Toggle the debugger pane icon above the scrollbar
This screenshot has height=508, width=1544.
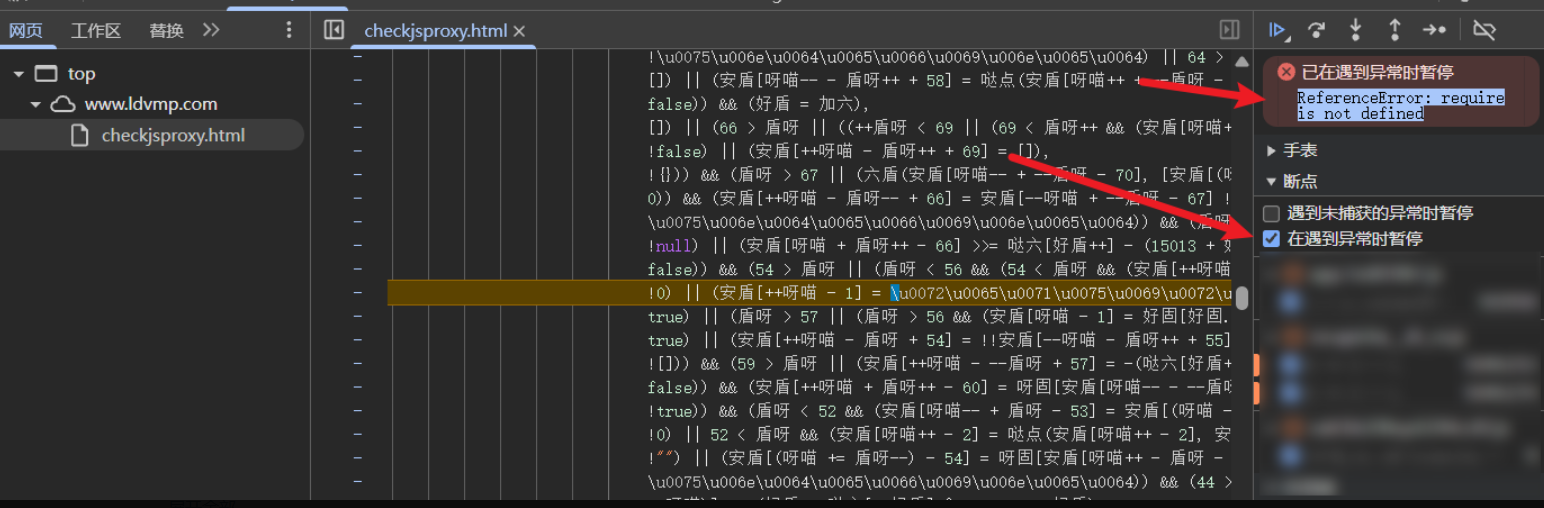click(1229, 30)
